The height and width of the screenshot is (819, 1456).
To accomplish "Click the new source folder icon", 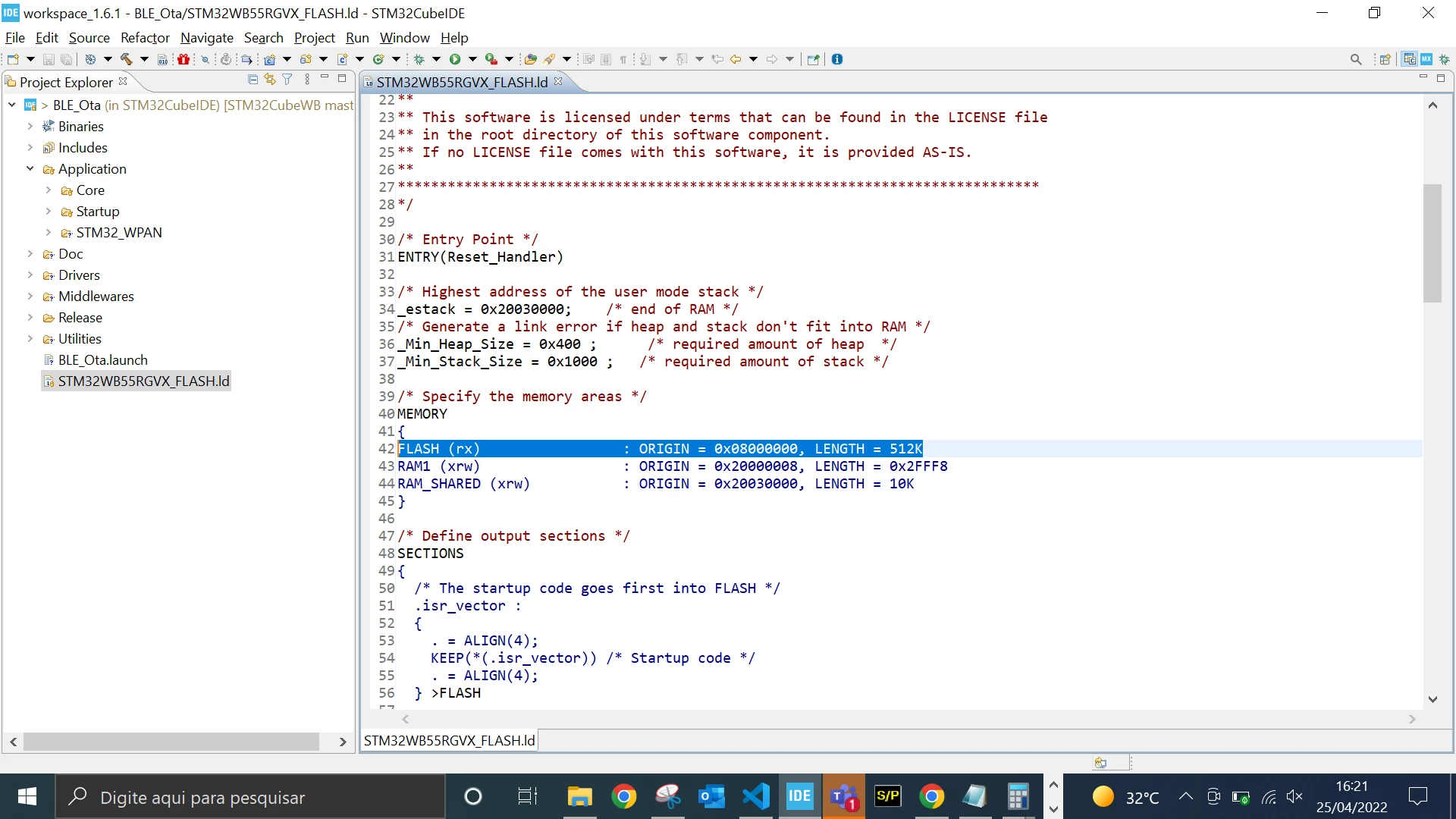I will click(x=306, y=59).
